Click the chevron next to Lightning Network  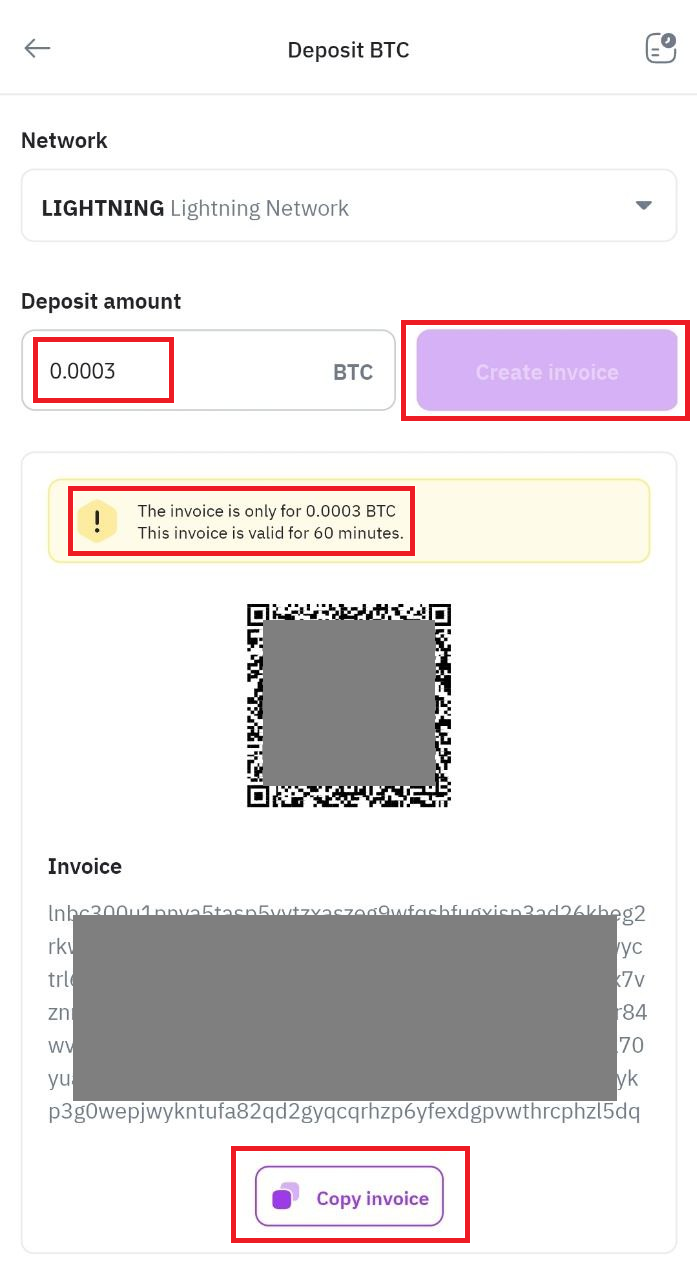tap(644, 205)
